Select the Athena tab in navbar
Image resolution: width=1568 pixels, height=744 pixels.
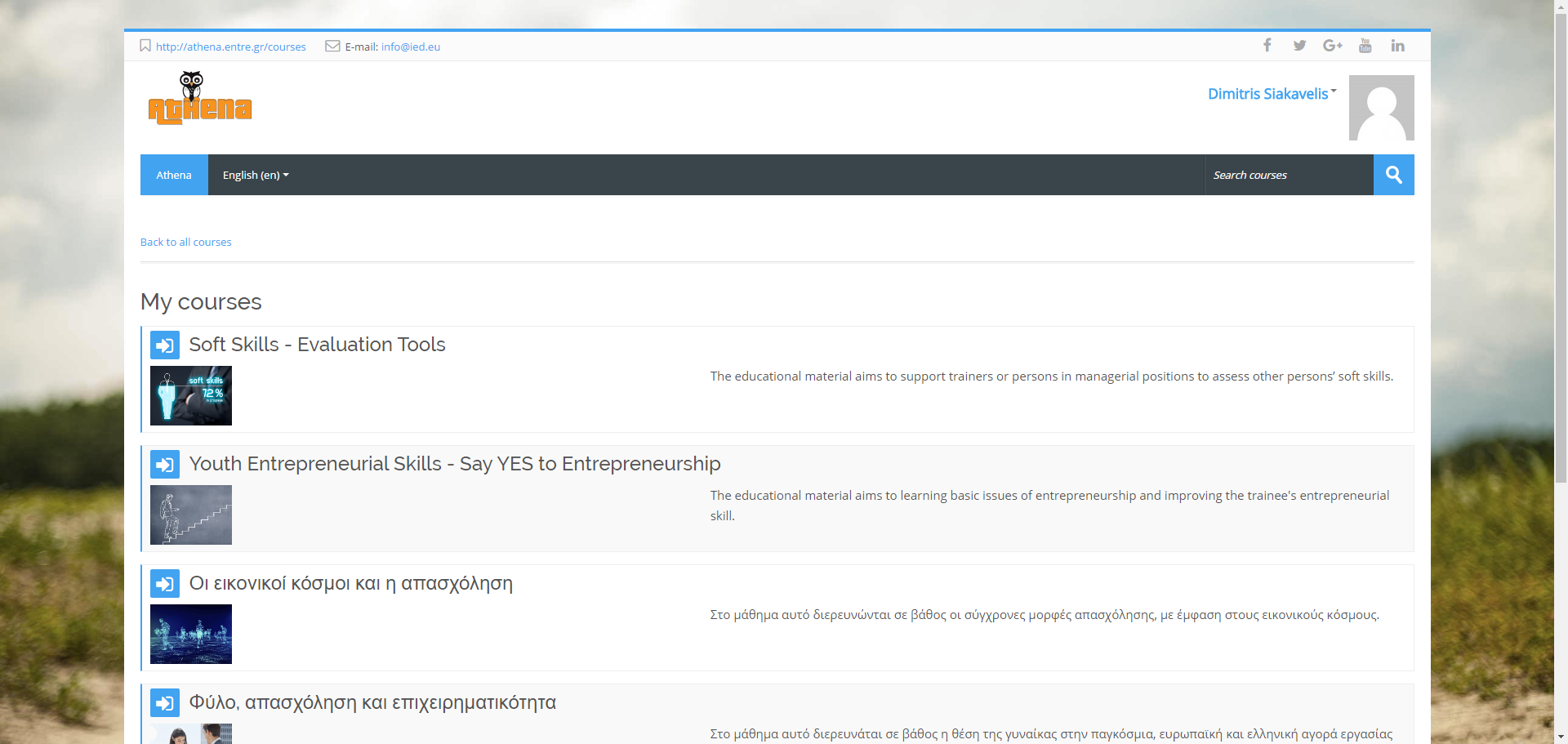coord(174,175)
